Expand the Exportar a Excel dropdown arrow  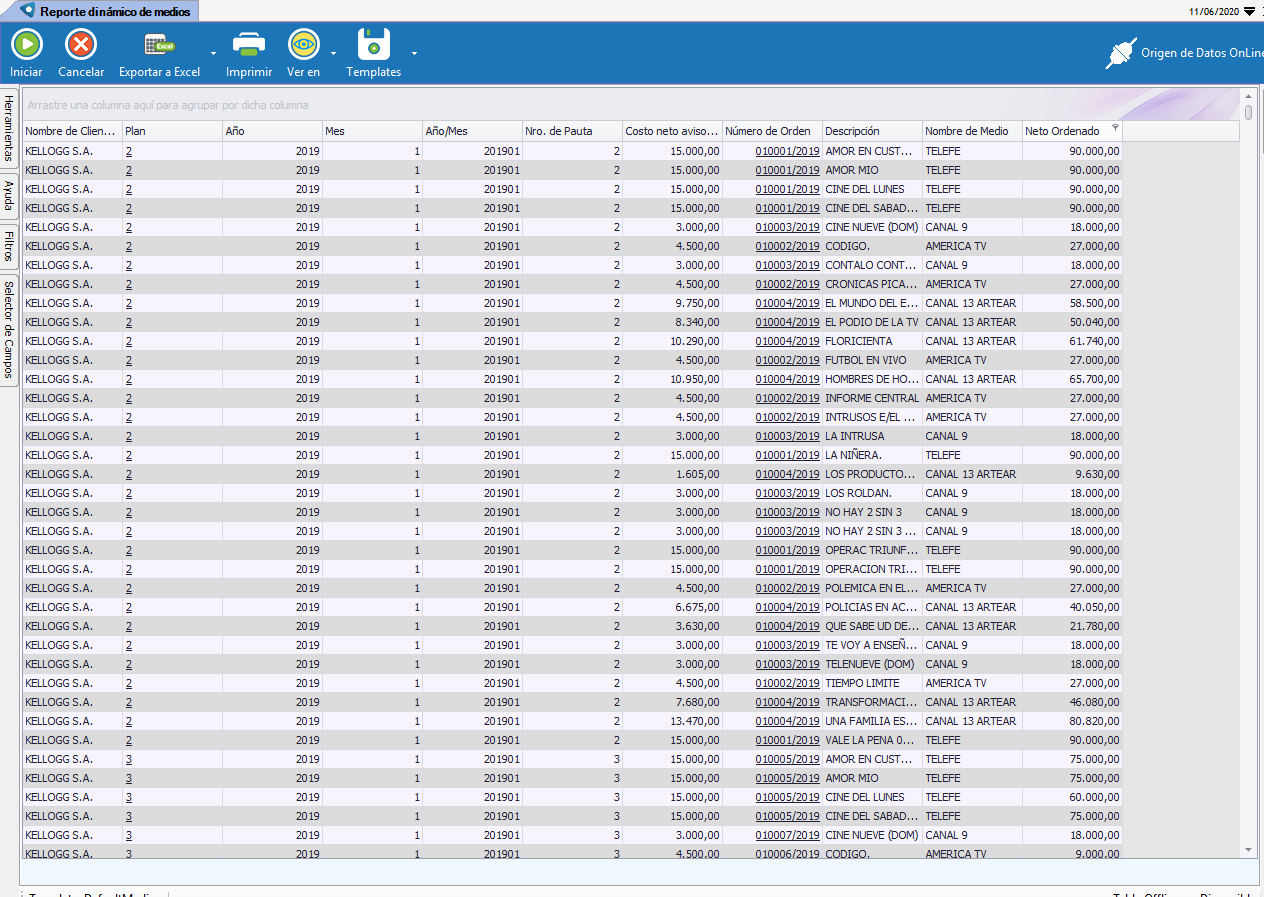(x=213, y=52)
